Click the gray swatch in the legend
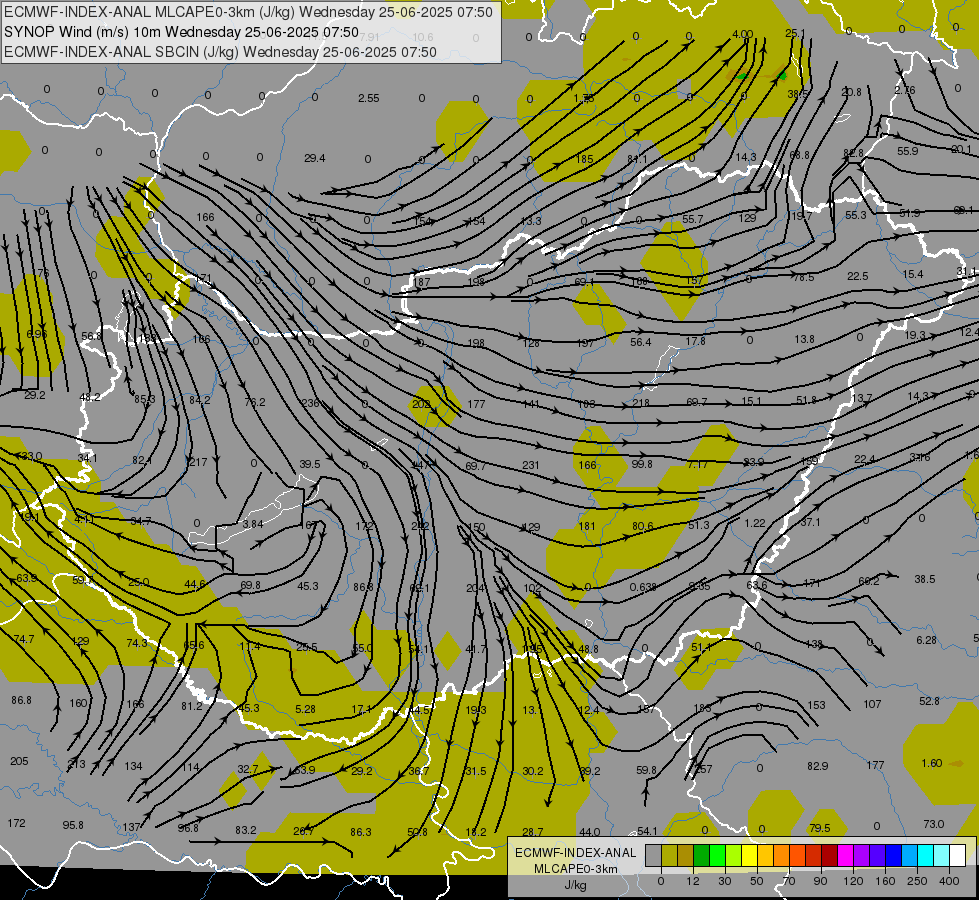 coord(654,855)
